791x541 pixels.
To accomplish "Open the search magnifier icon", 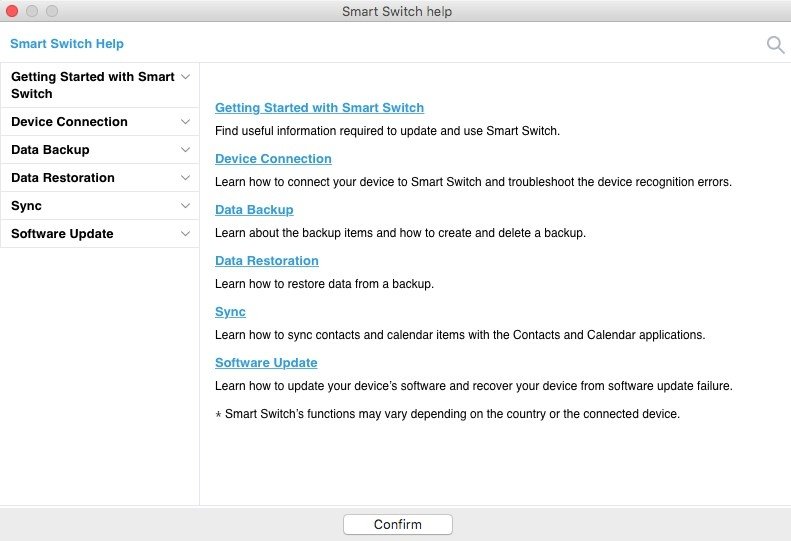I will (775, 44).
